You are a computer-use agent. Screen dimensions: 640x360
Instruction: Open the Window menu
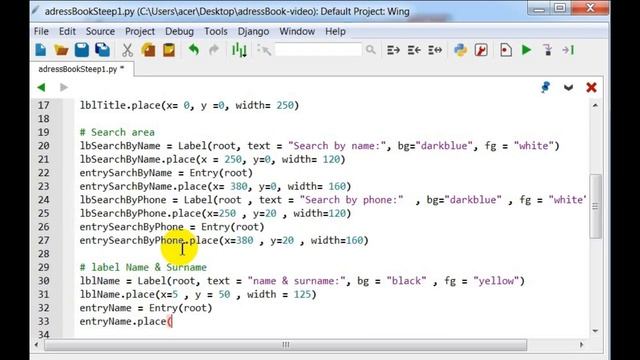[x=297, y=31]
